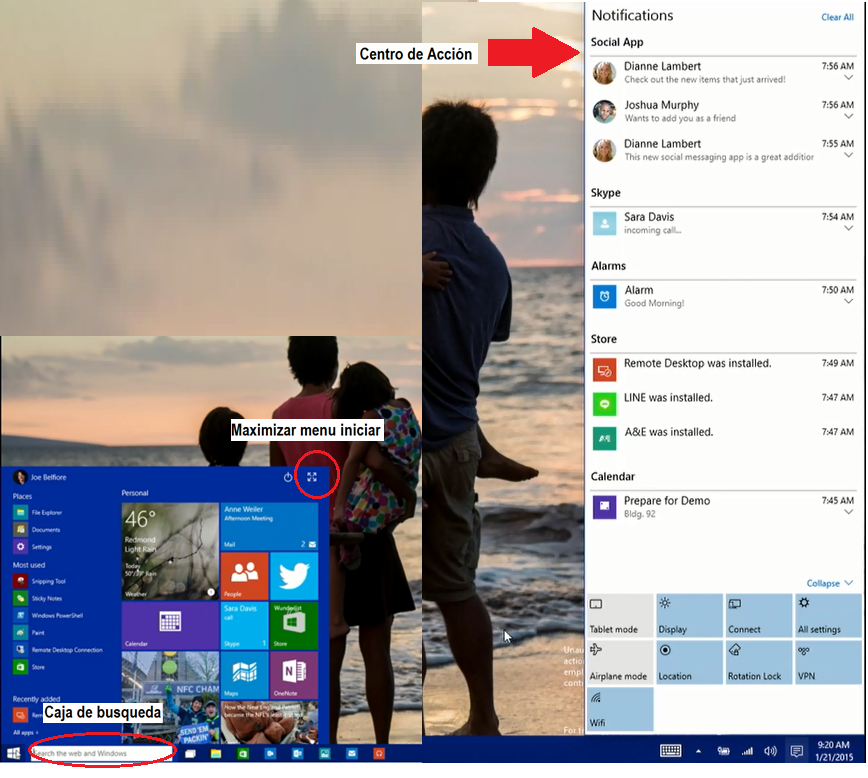The height and width of the screenshot is (778, 868).
Task: Toggle the Wifi quick action
Action: (x=619, y=709)
